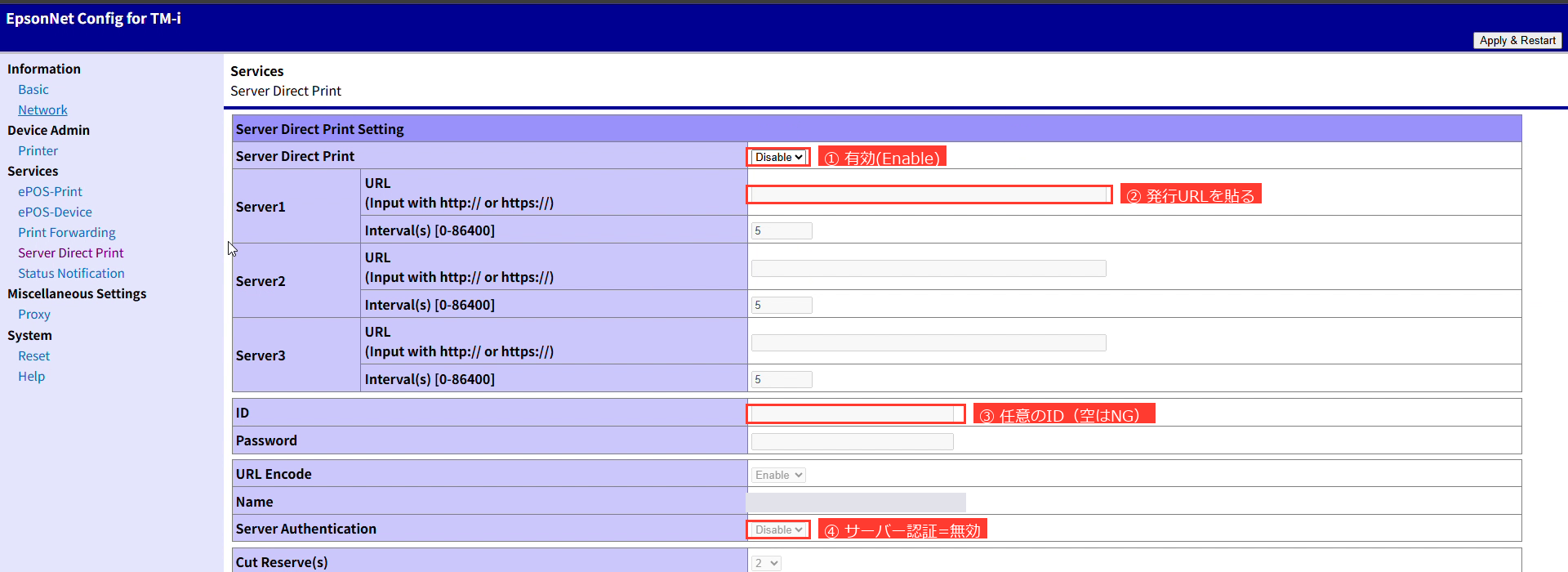The height and width of the screenshot is (572, 1568).
Task: Open ePOS-Device service settings
Action: tap(55, 212)
